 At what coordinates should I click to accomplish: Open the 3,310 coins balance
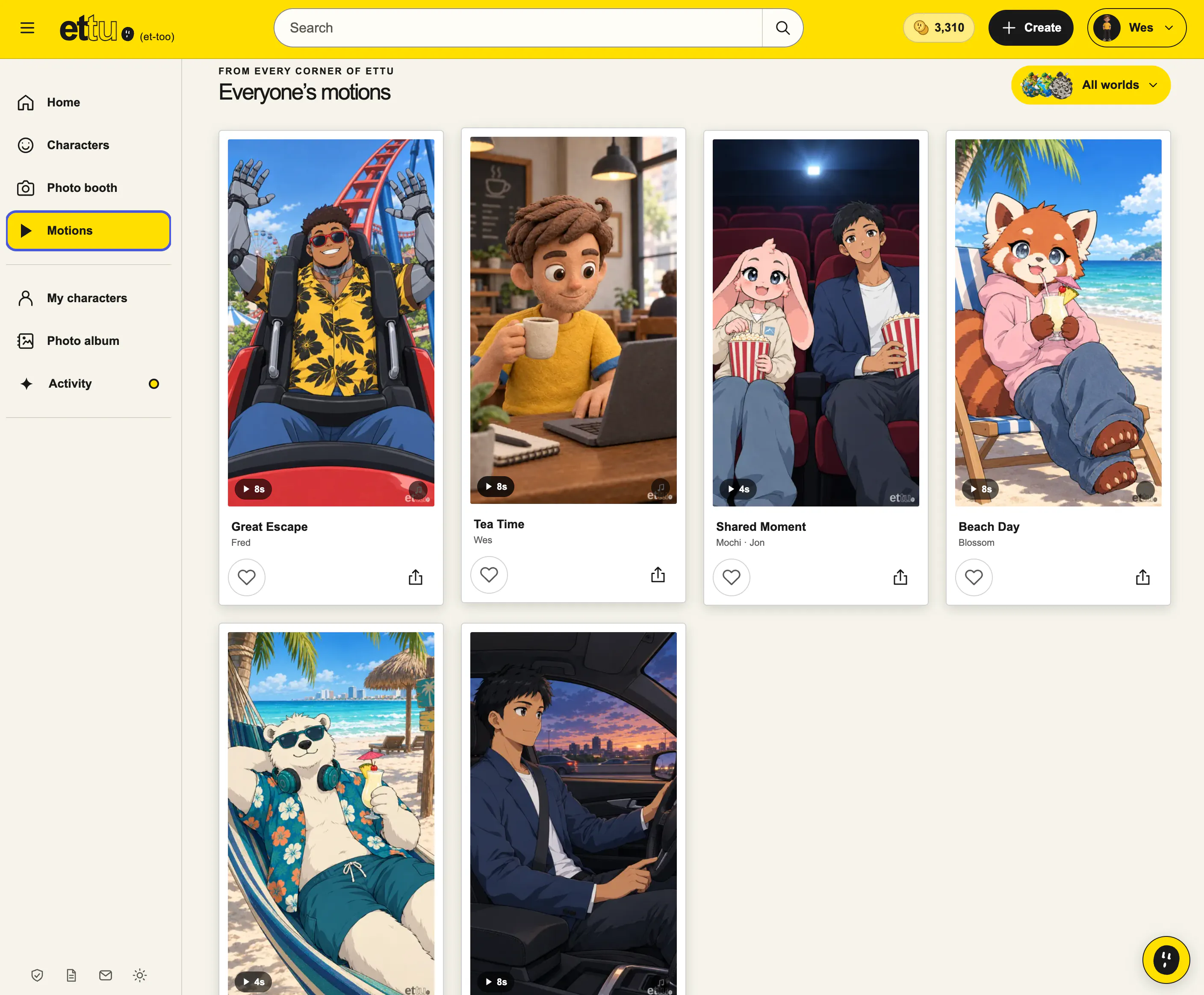[938, 27]
